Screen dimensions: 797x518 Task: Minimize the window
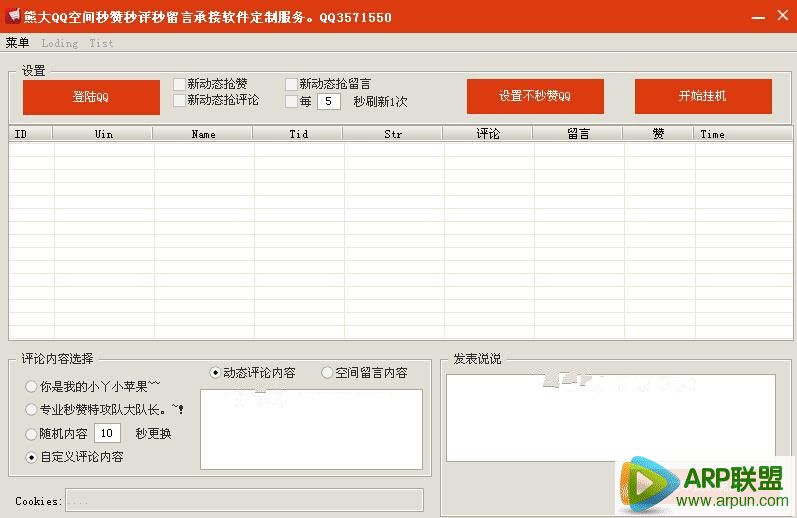758,17
